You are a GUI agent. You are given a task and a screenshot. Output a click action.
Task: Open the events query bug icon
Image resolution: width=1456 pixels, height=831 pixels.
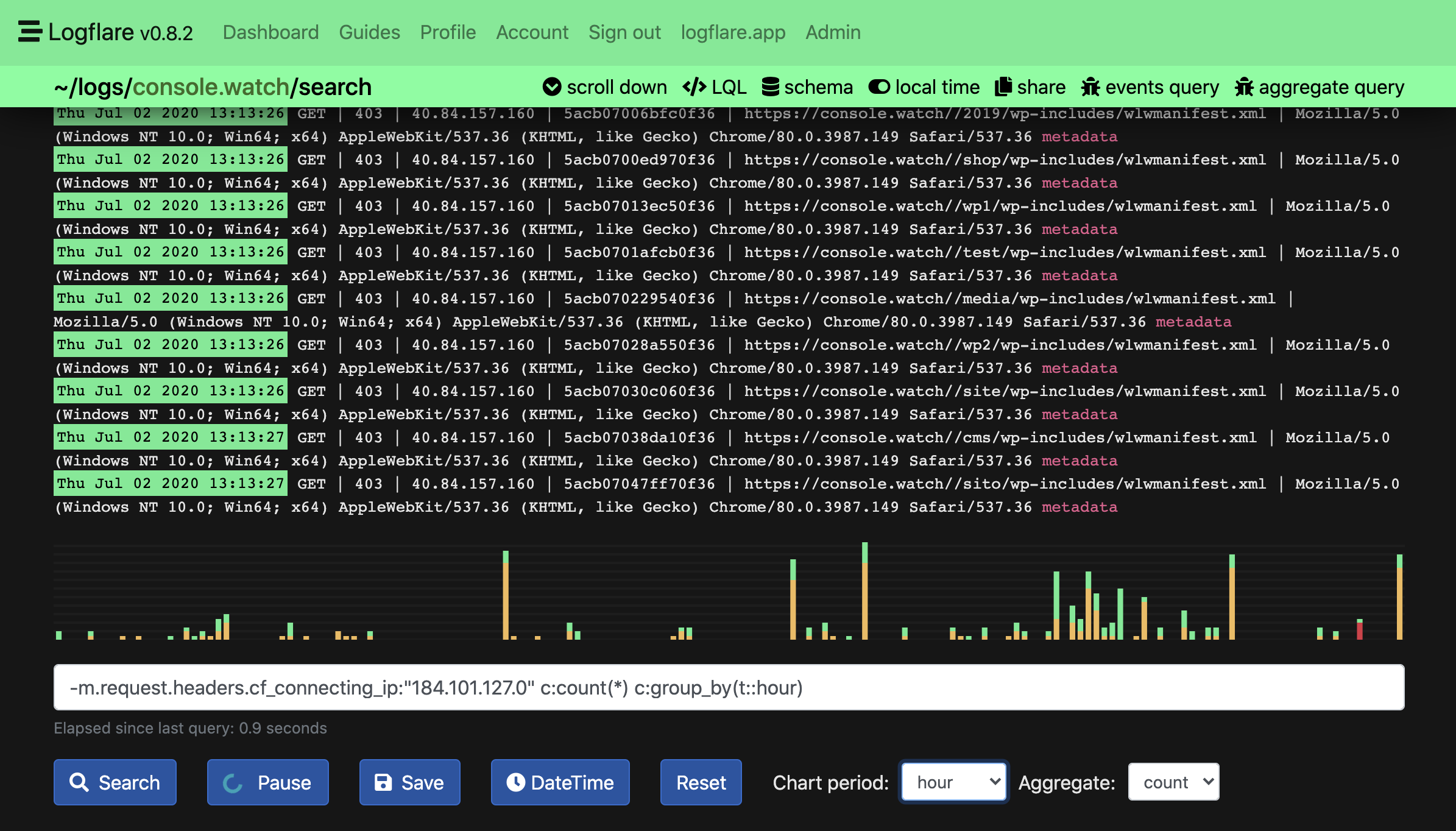pos(1090,87)
